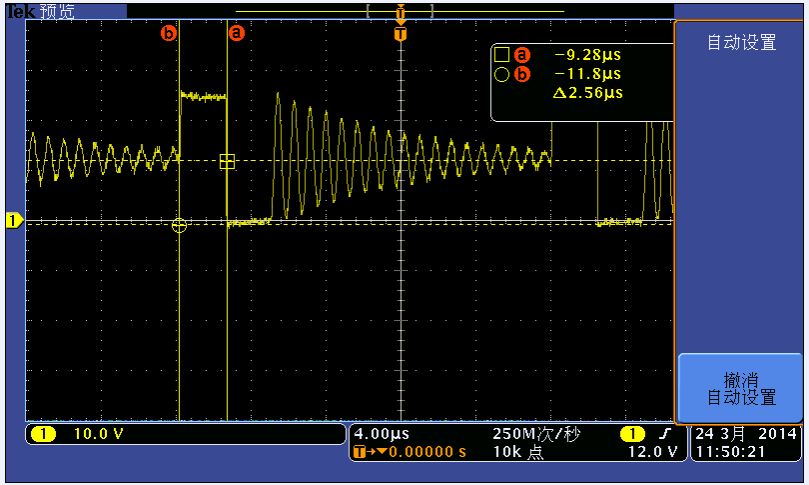Viewport: 809px width, 485px height.
Task: Click the circular cursor b waveform handle
Action: point(179,225)
